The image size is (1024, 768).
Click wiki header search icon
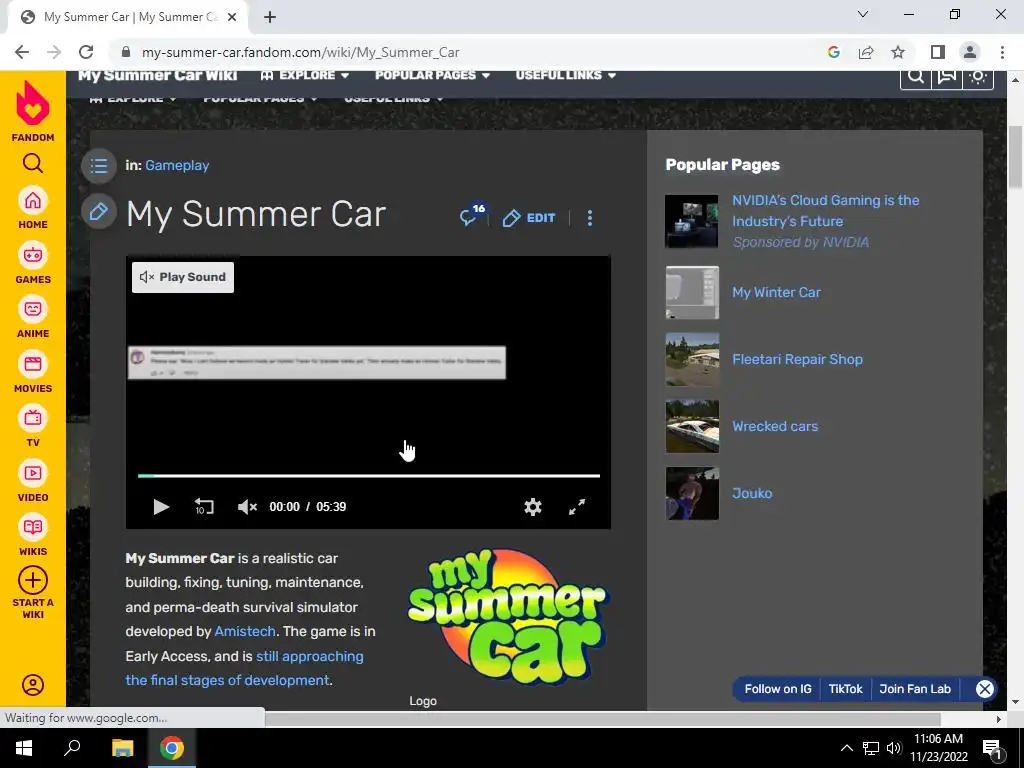(916, 76)
